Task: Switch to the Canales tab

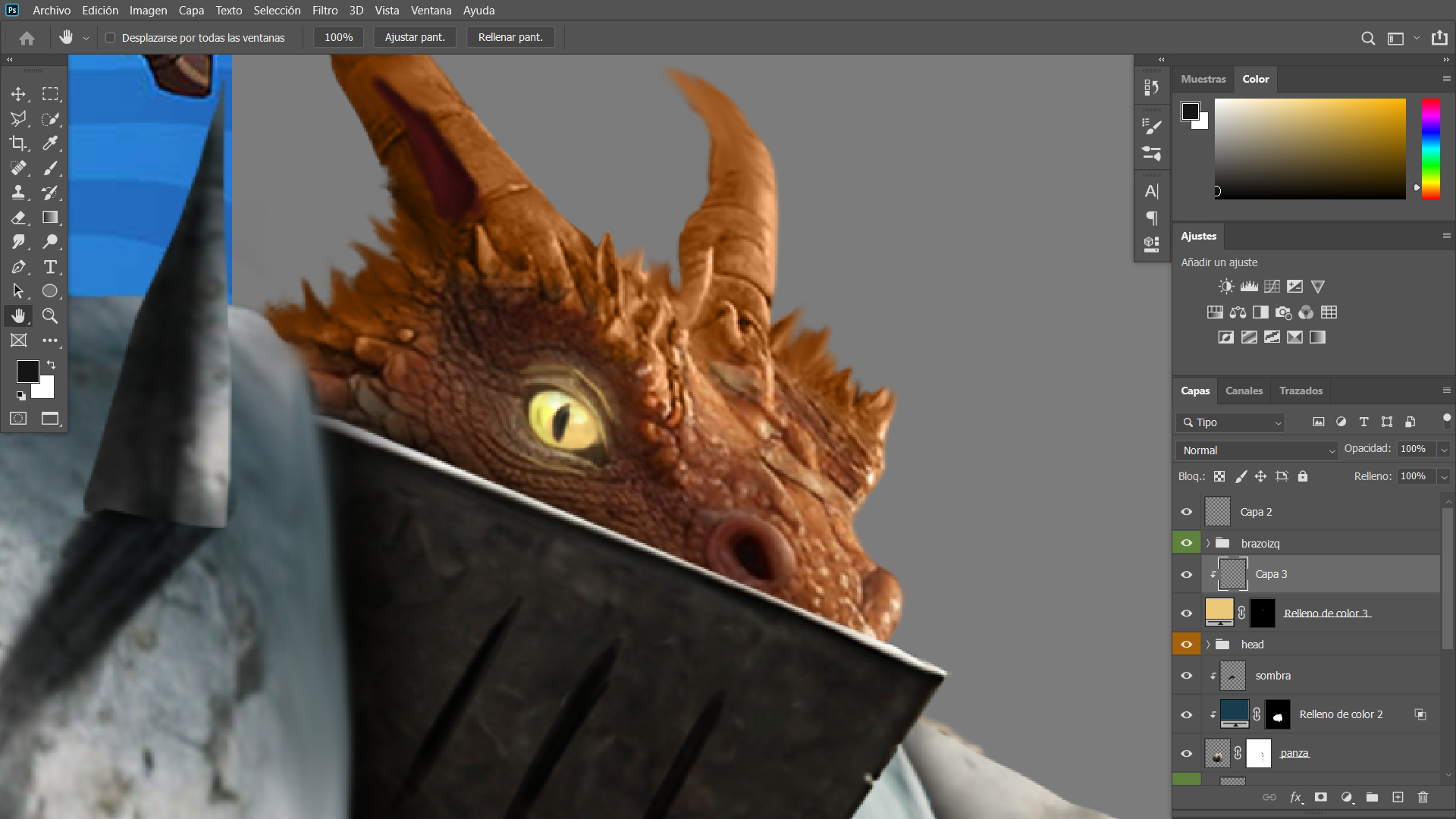Action: click(1244, 391)
